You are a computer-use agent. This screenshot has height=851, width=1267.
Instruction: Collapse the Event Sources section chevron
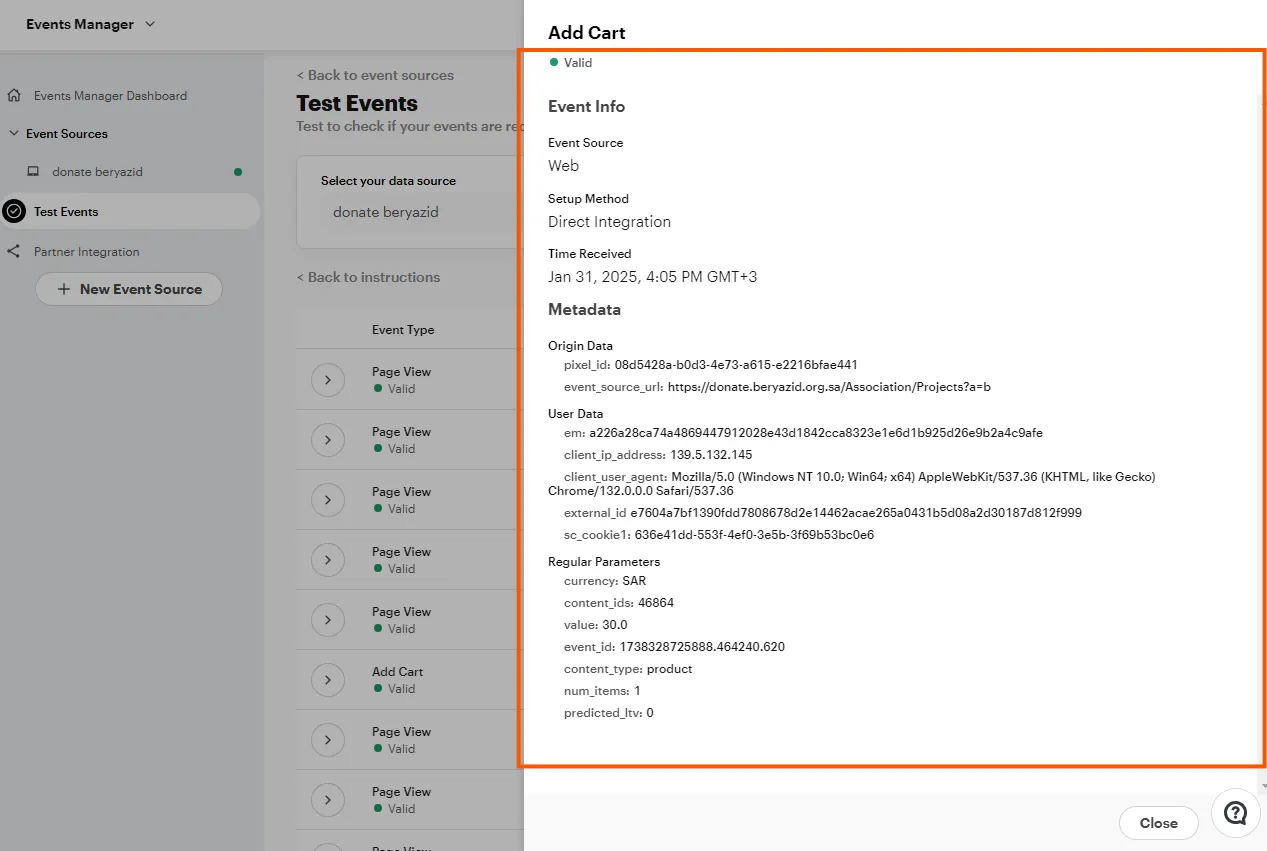tap(14, 133)
